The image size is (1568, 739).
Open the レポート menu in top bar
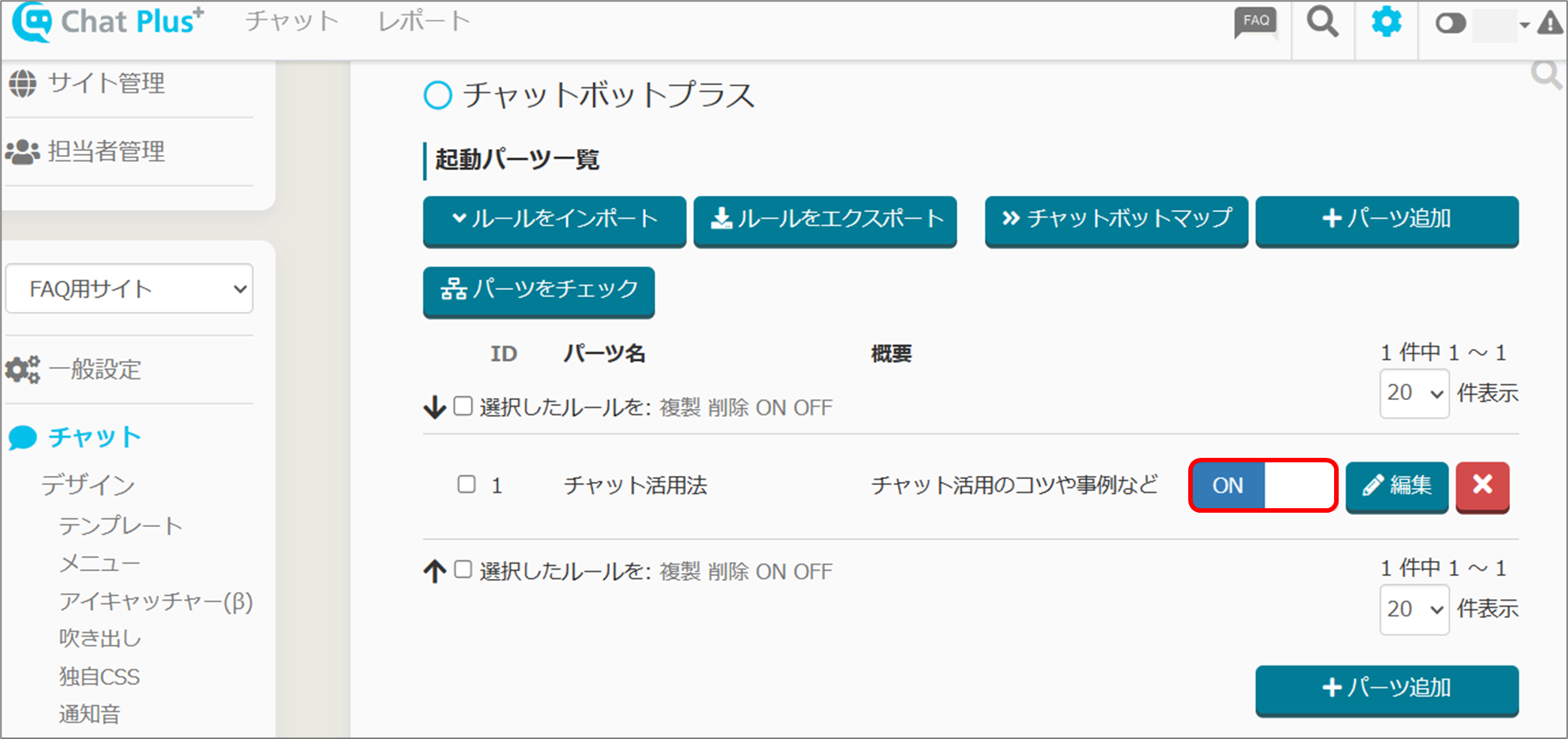point(424,22)
